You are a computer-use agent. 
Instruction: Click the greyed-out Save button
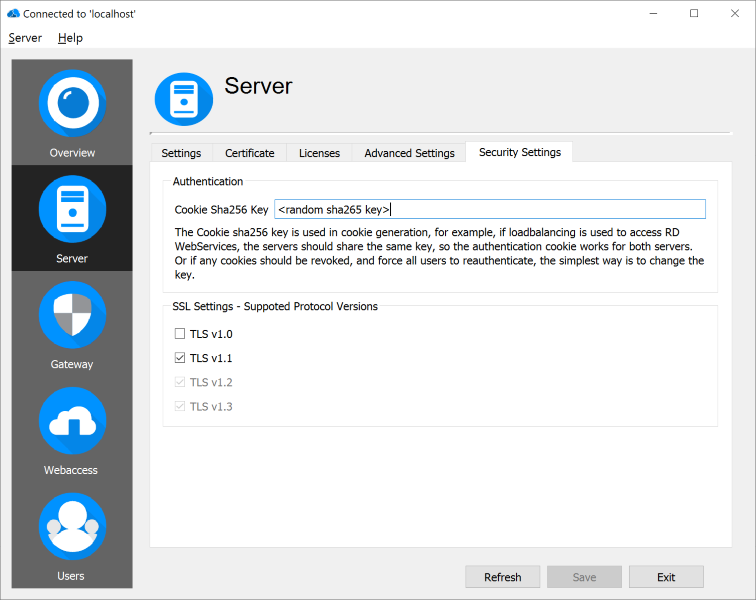coord(584,577)
